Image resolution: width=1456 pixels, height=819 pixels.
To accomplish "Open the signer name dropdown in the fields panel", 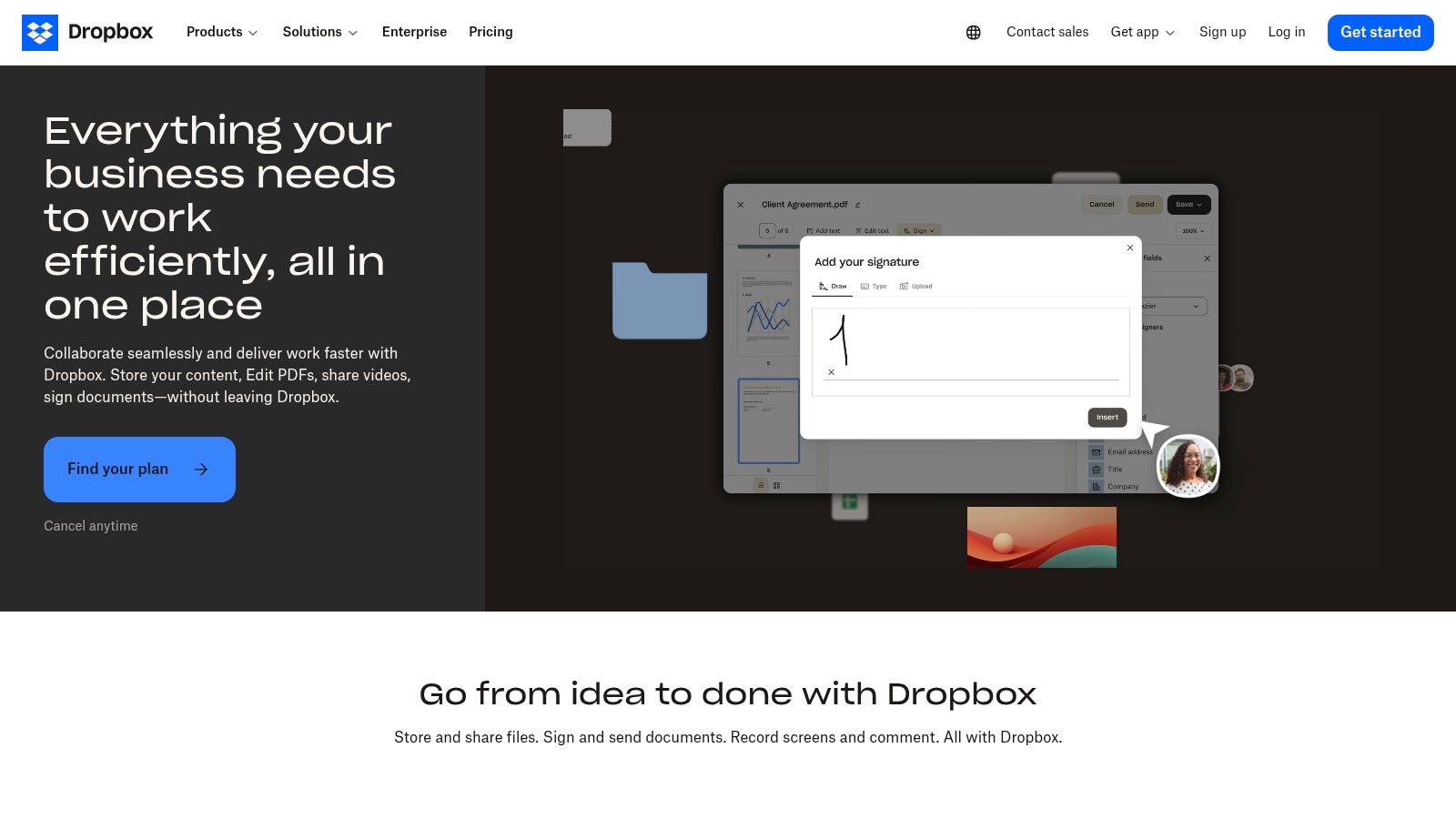I will coord(1173,307).
